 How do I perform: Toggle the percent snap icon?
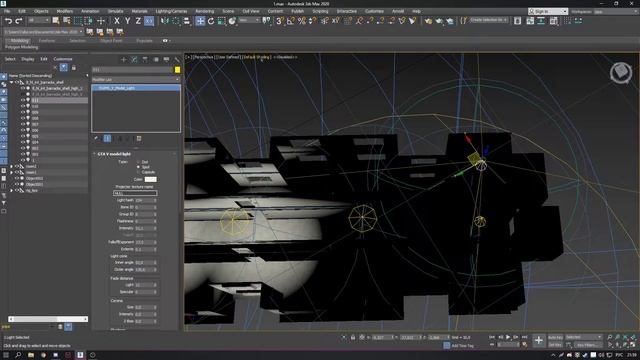click(x=302, y=21)
